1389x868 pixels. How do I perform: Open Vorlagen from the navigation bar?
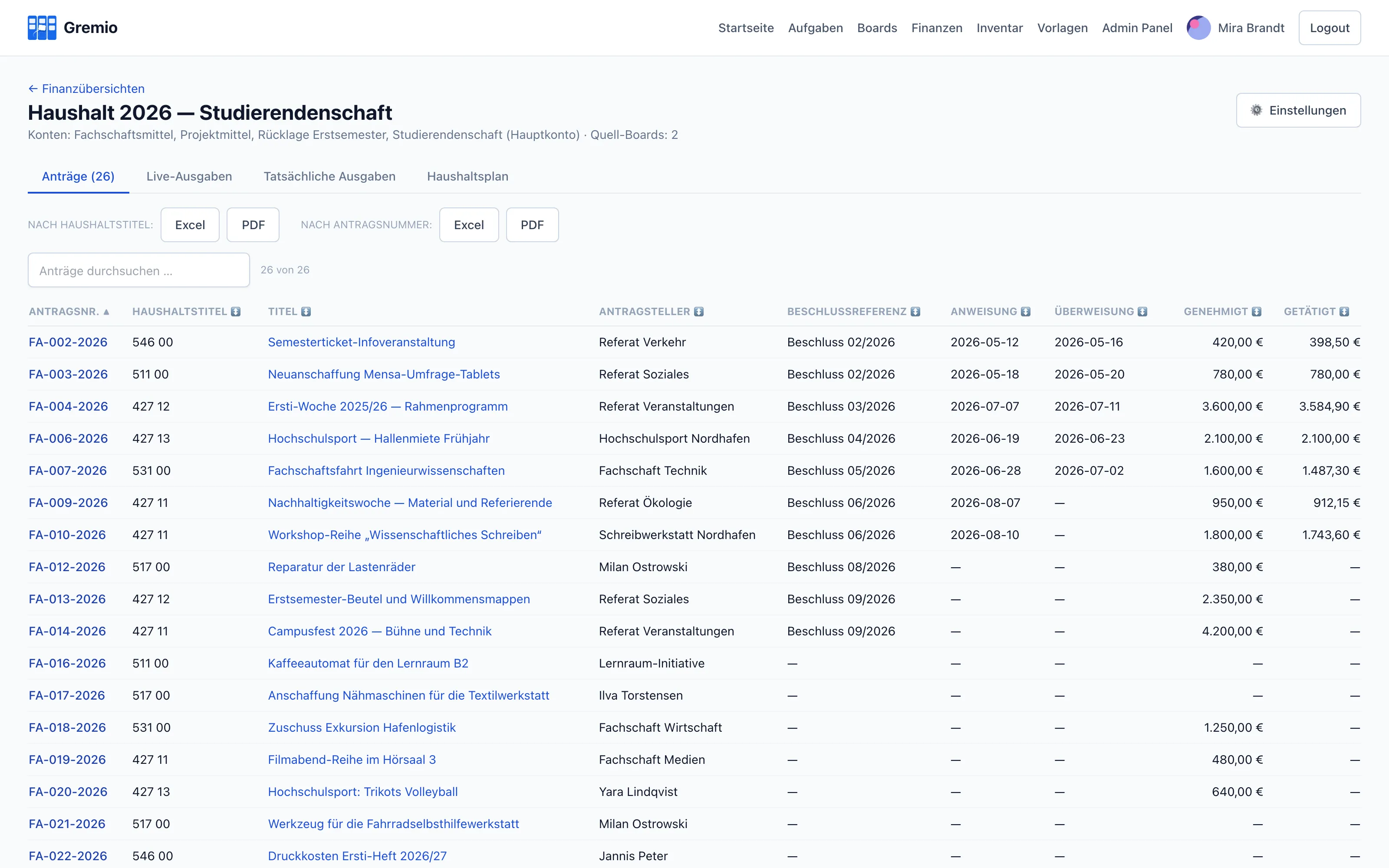click(1063, 27)
